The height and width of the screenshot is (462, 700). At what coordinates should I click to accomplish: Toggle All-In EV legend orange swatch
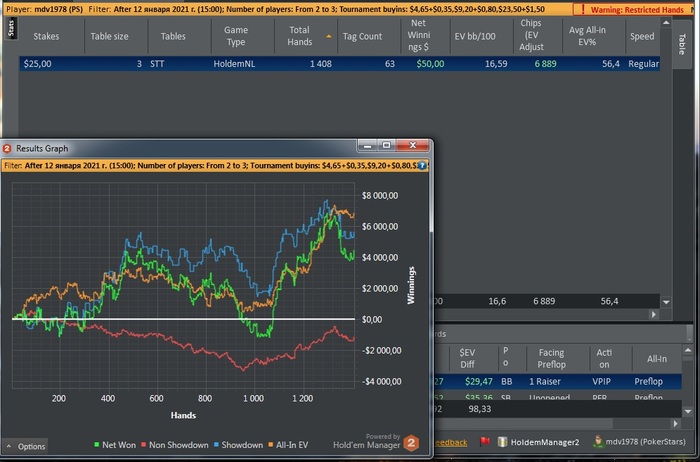tap(271, 445)
